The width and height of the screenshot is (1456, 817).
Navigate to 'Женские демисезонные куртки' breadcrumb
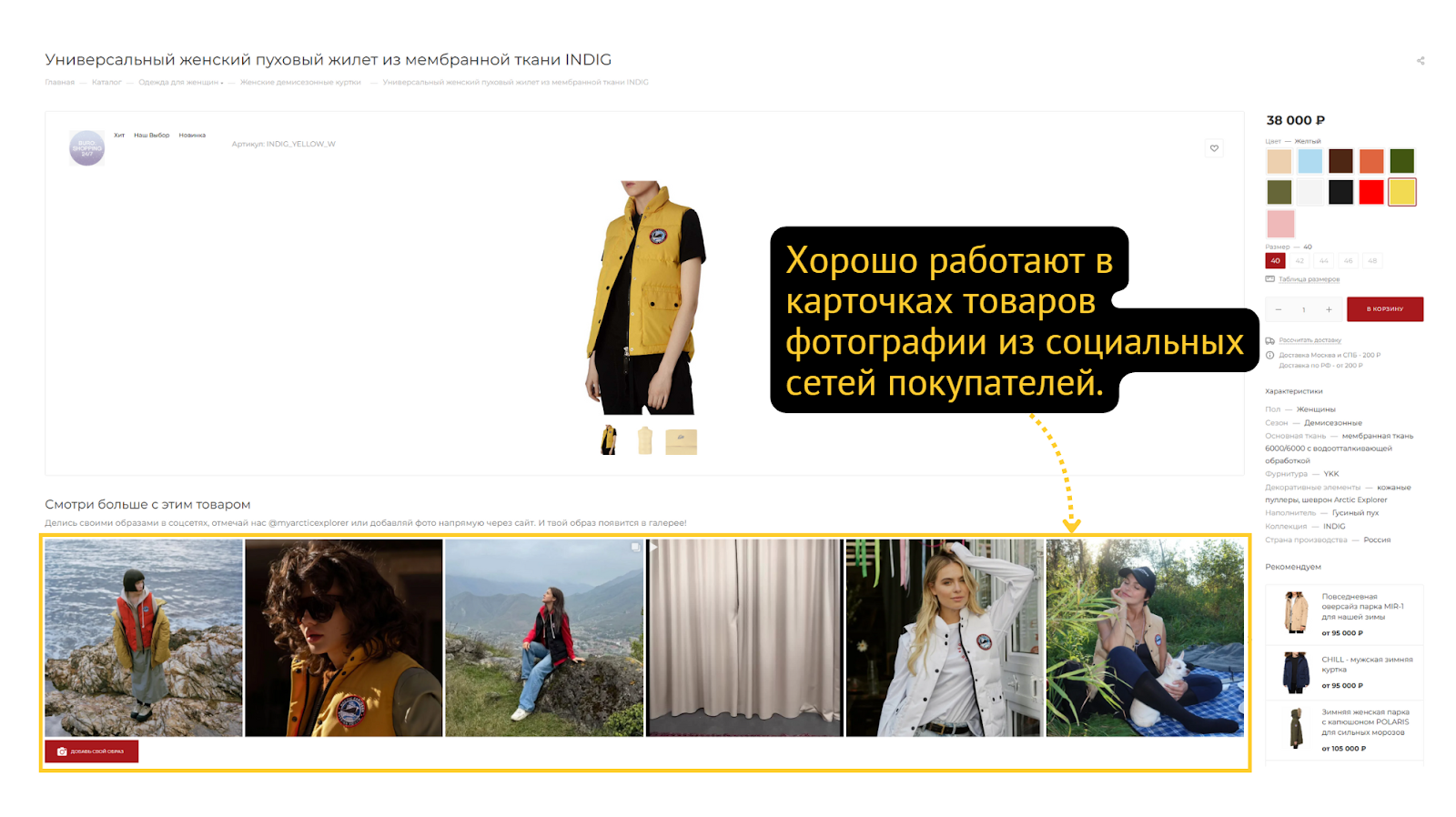coord(300,82)
